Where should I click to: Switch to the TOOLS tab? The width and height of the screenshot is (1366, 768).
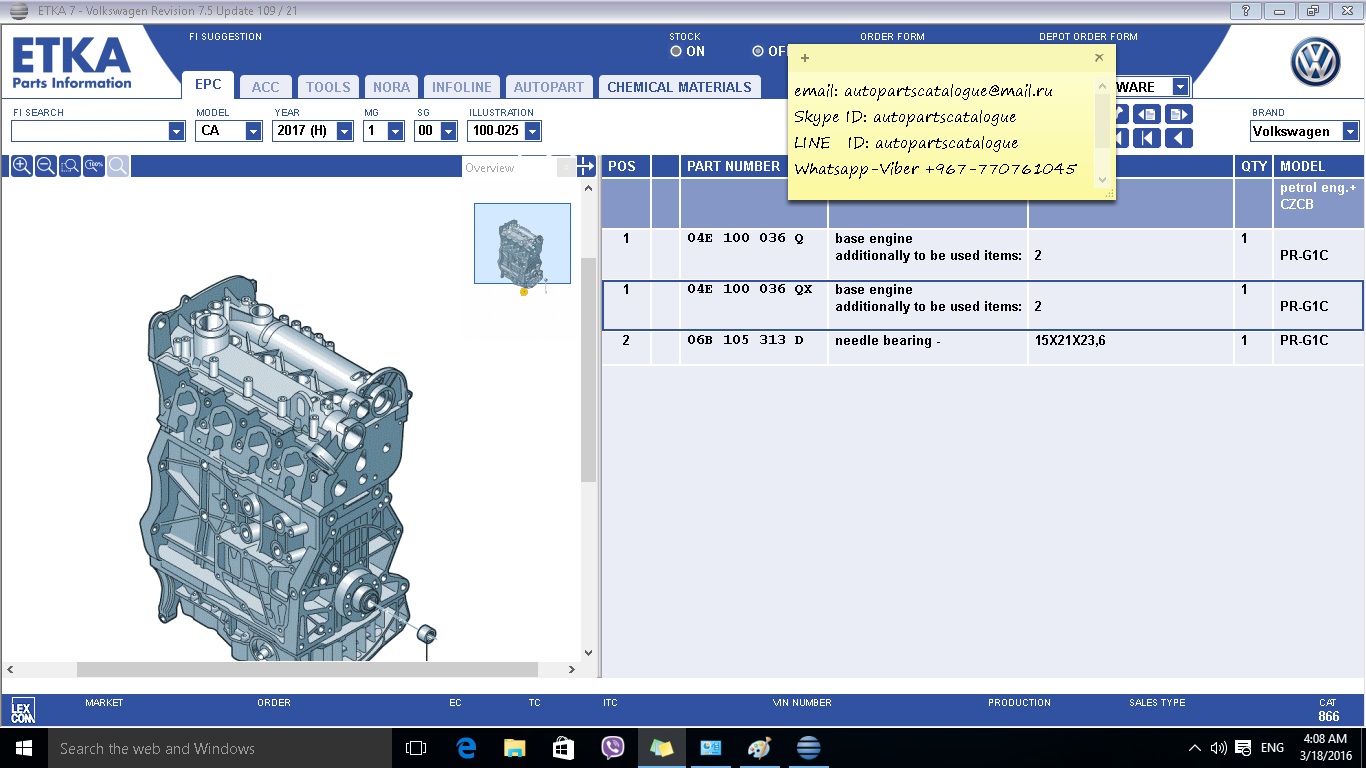[x=328, y=87]
